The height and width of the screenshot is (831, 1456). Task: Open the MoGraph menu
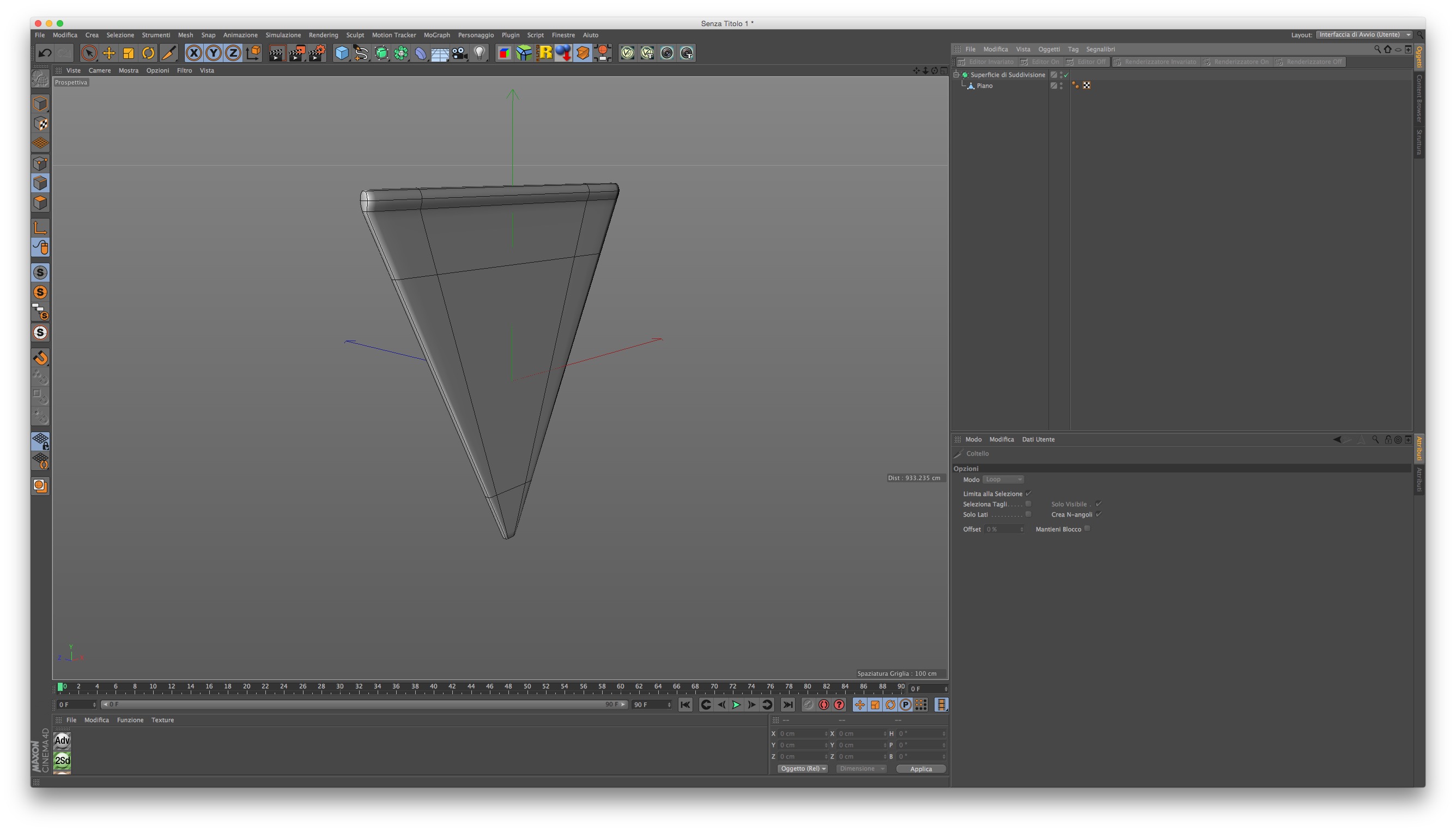tap(436, 35)
